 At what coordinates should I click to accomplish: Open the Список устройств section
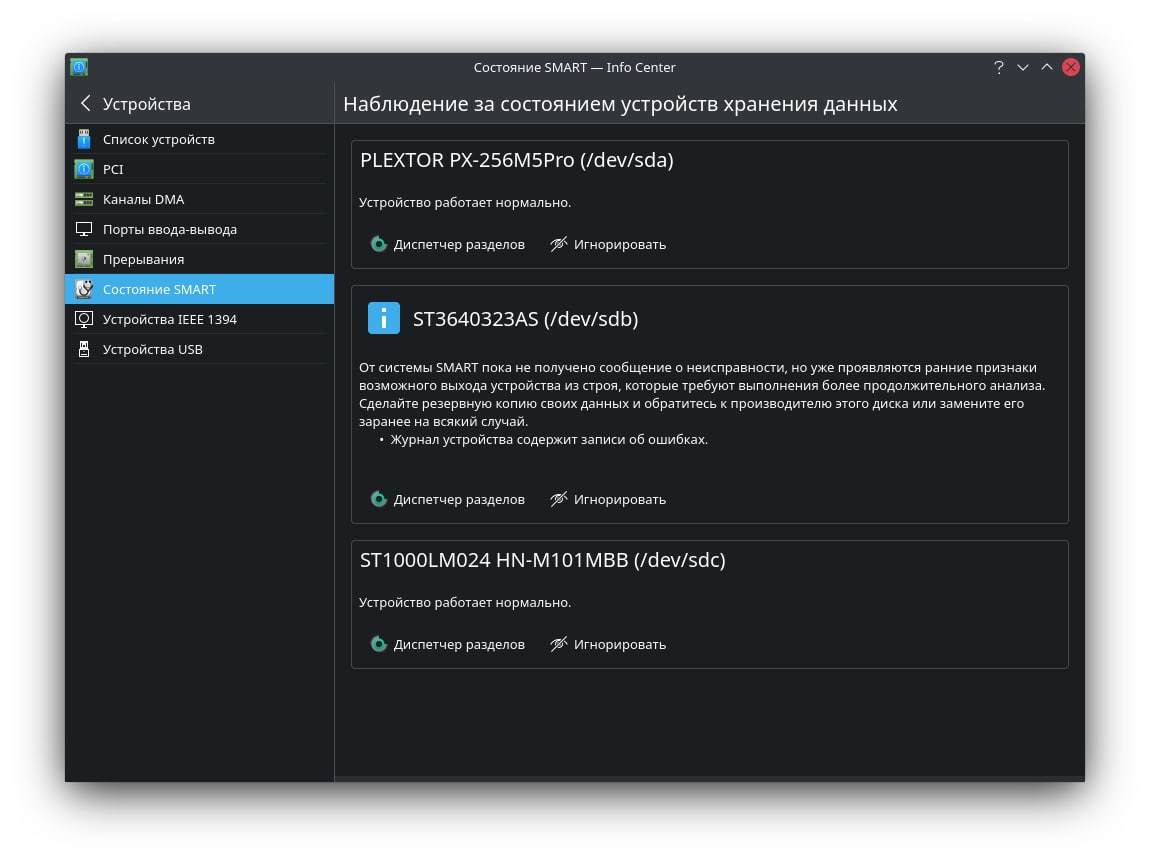pyautogui.click(x=199, y=139)
